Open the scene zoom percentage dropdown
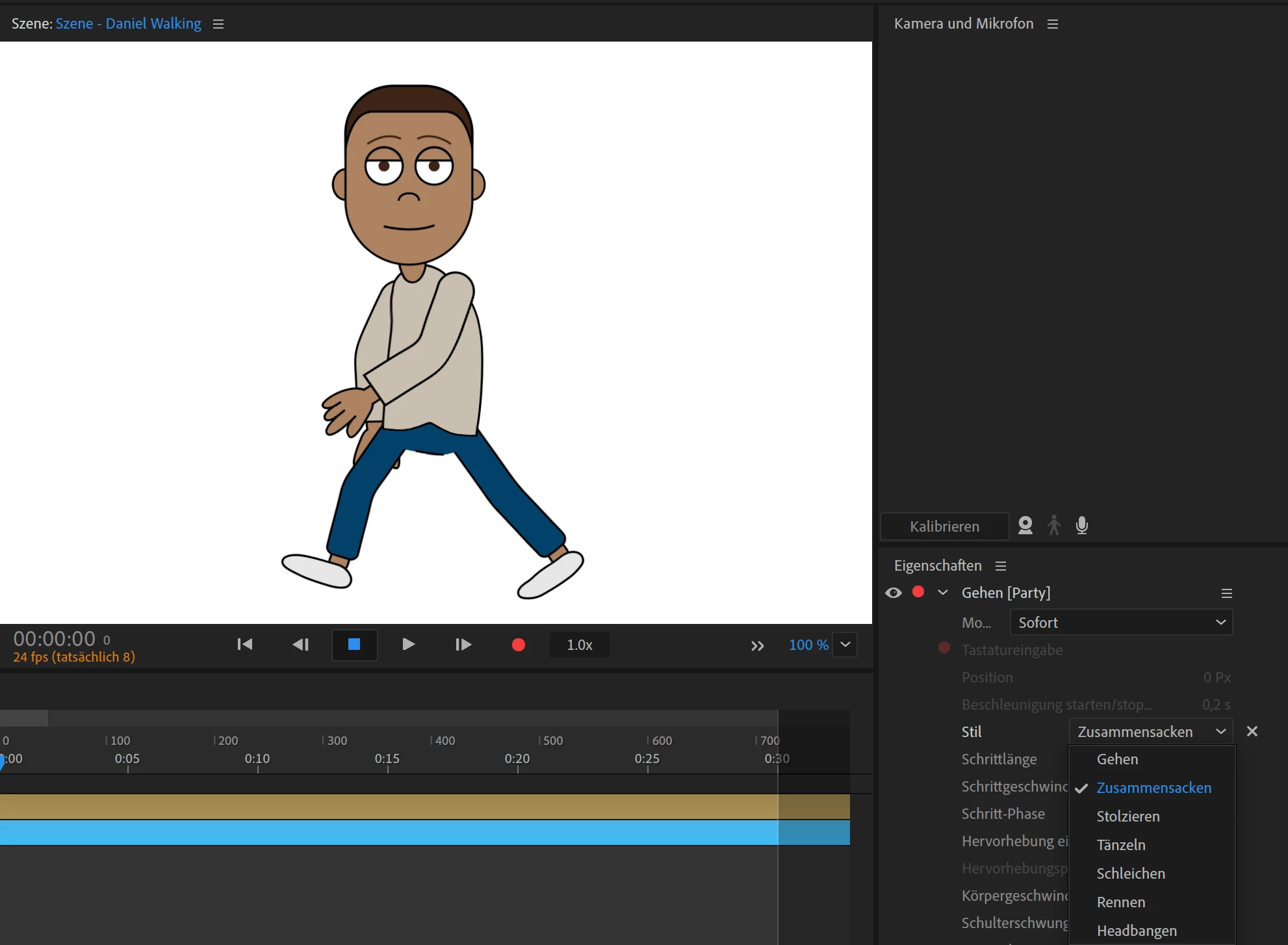This screenshot has height=945, width=1288. tap(845, 645)
